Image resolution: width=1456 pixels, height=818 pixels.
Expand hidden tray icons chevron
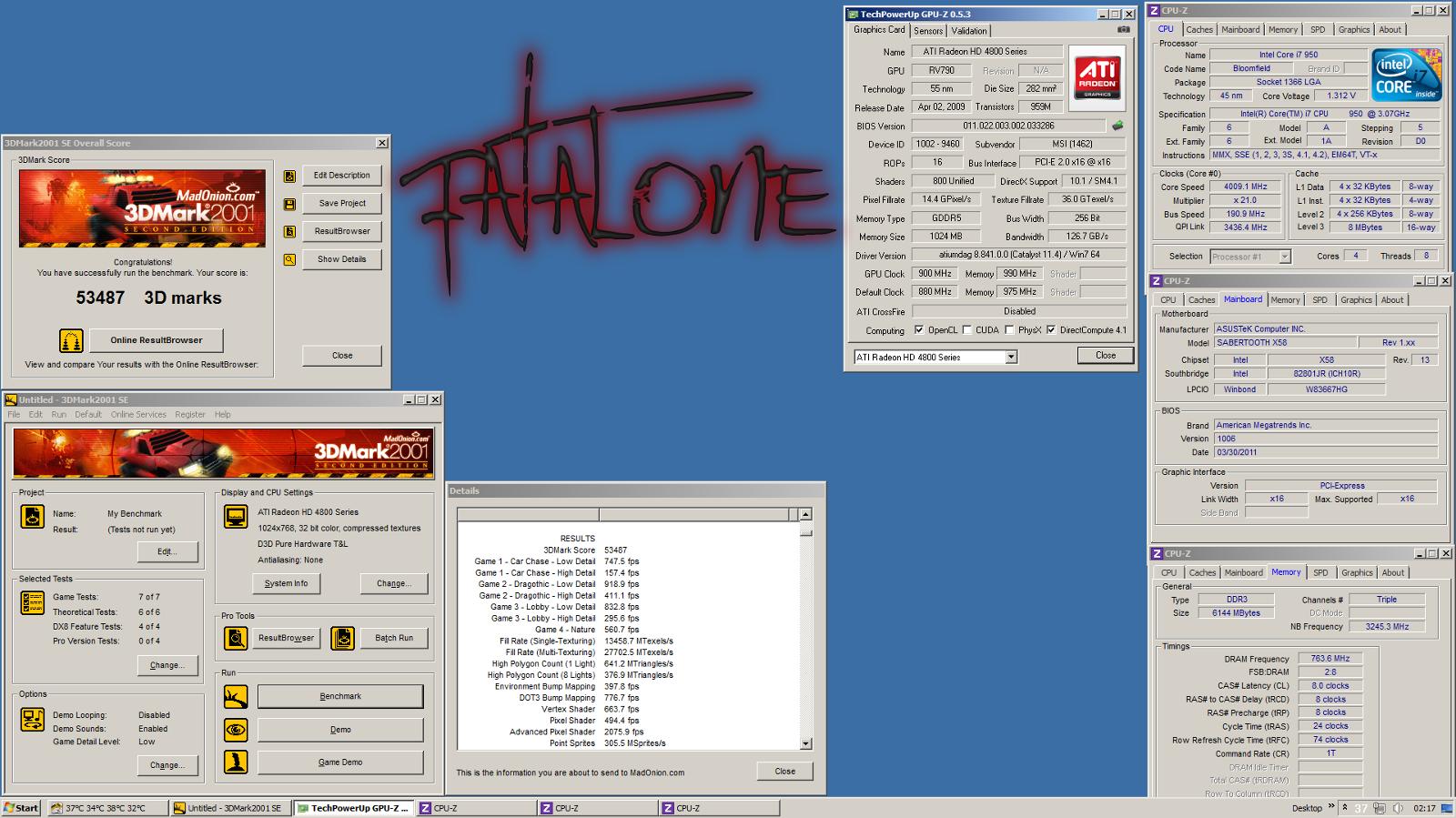(1344, 807)
